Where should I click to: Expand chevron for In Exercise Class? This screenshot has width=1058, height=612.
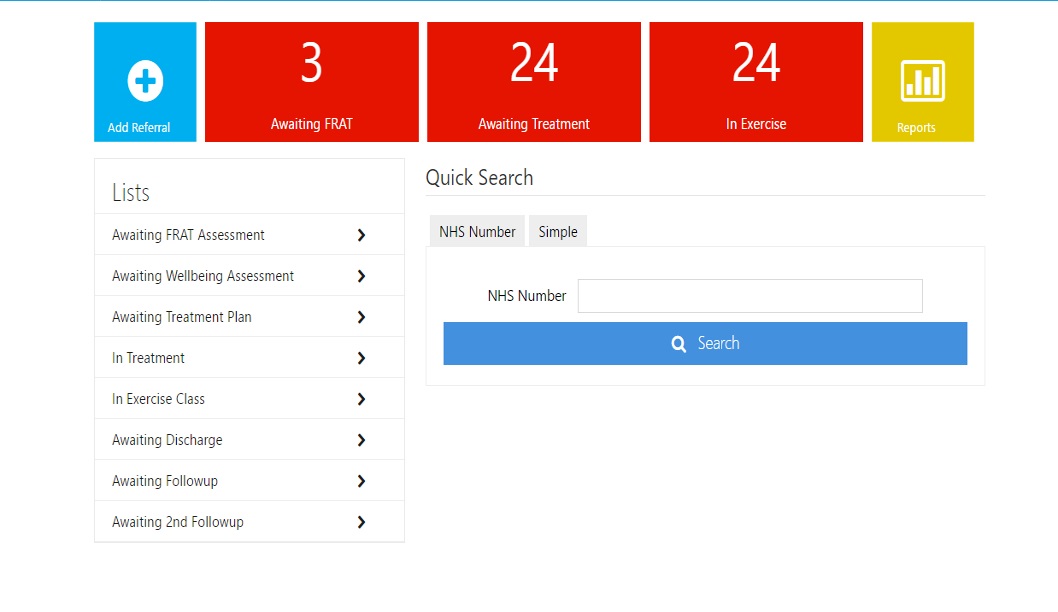pyautogui.click(x=362, y=399)
